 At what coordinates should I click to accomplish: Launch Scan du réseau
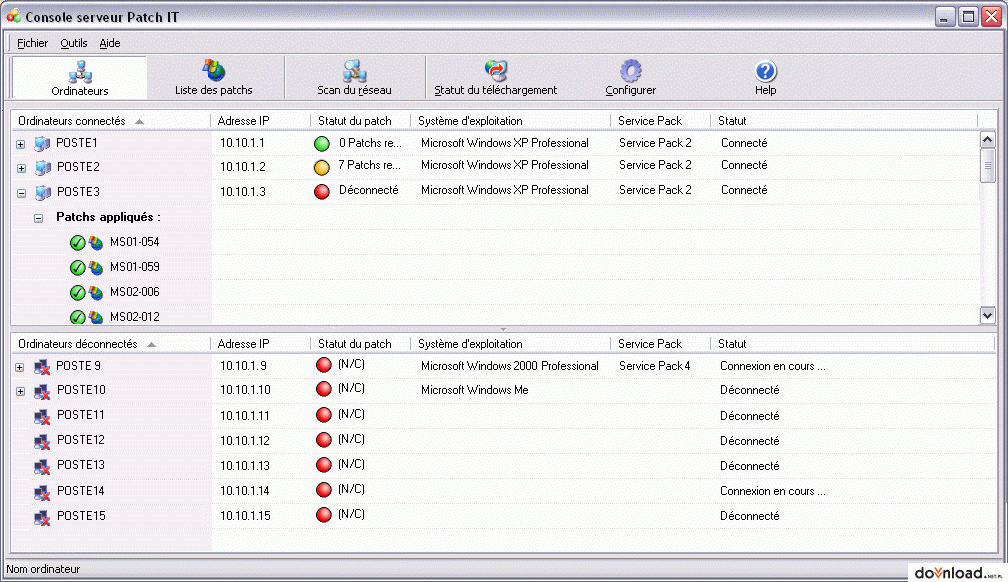pyautogui.click(x=354, y=78)
